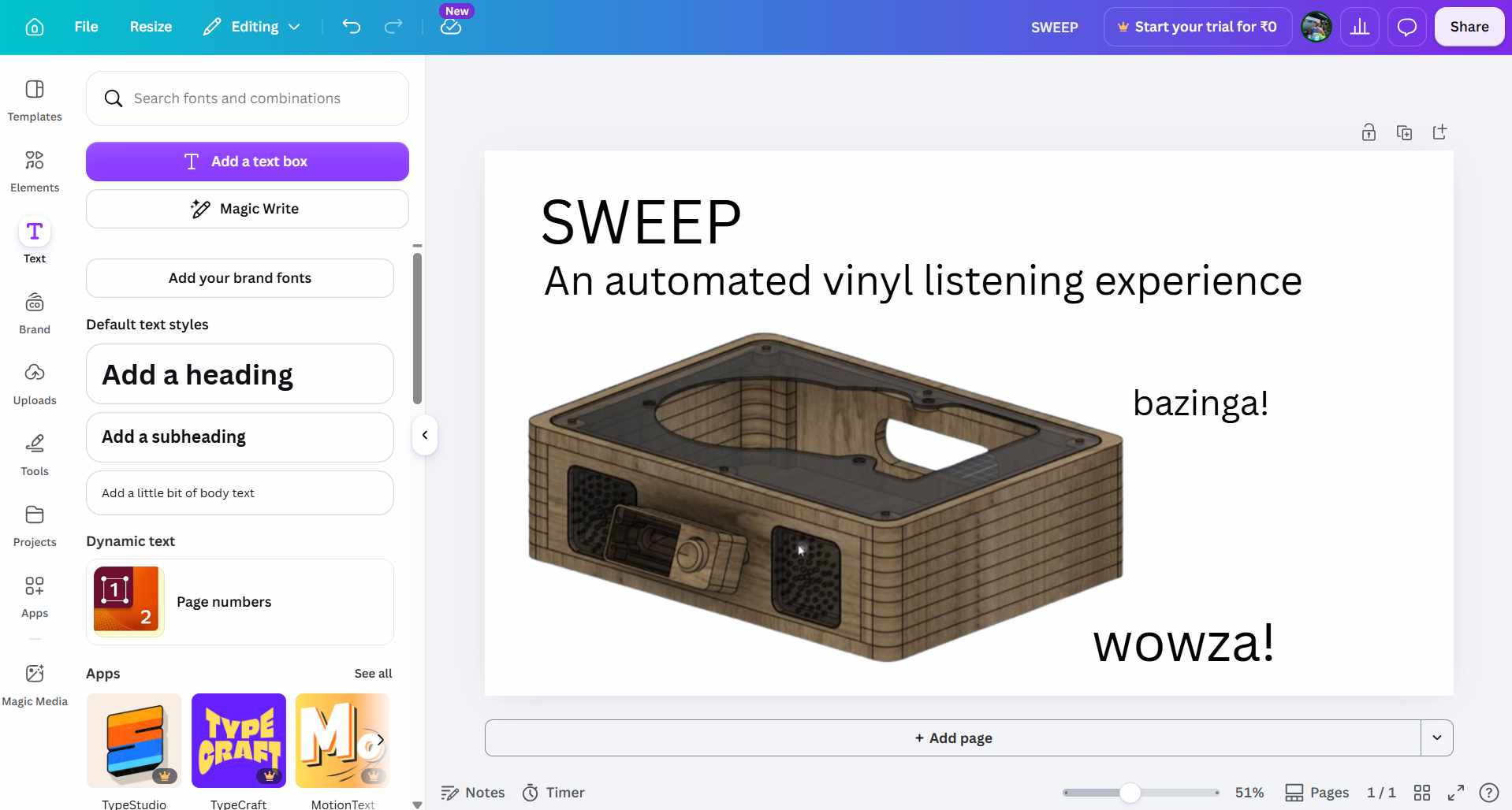Click the + Add page button
Viewport: 1512px width, 810px height.
(953, 738)
